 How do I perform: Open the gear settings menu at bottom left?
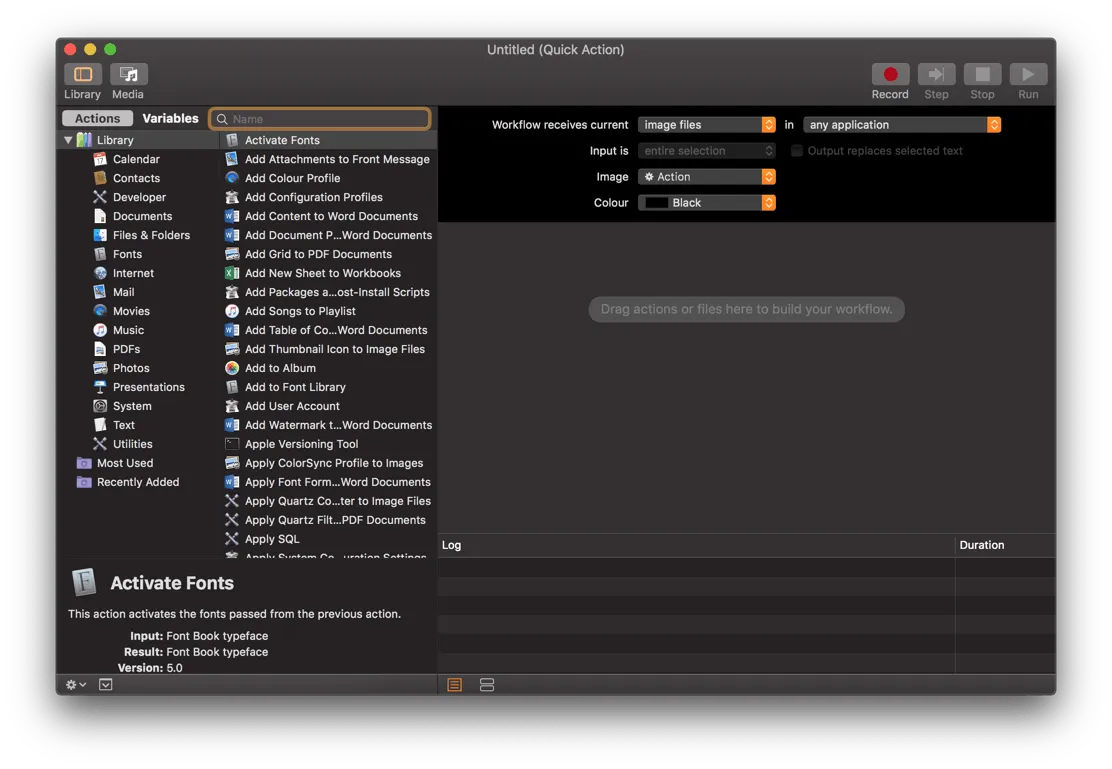click(75, 685)
